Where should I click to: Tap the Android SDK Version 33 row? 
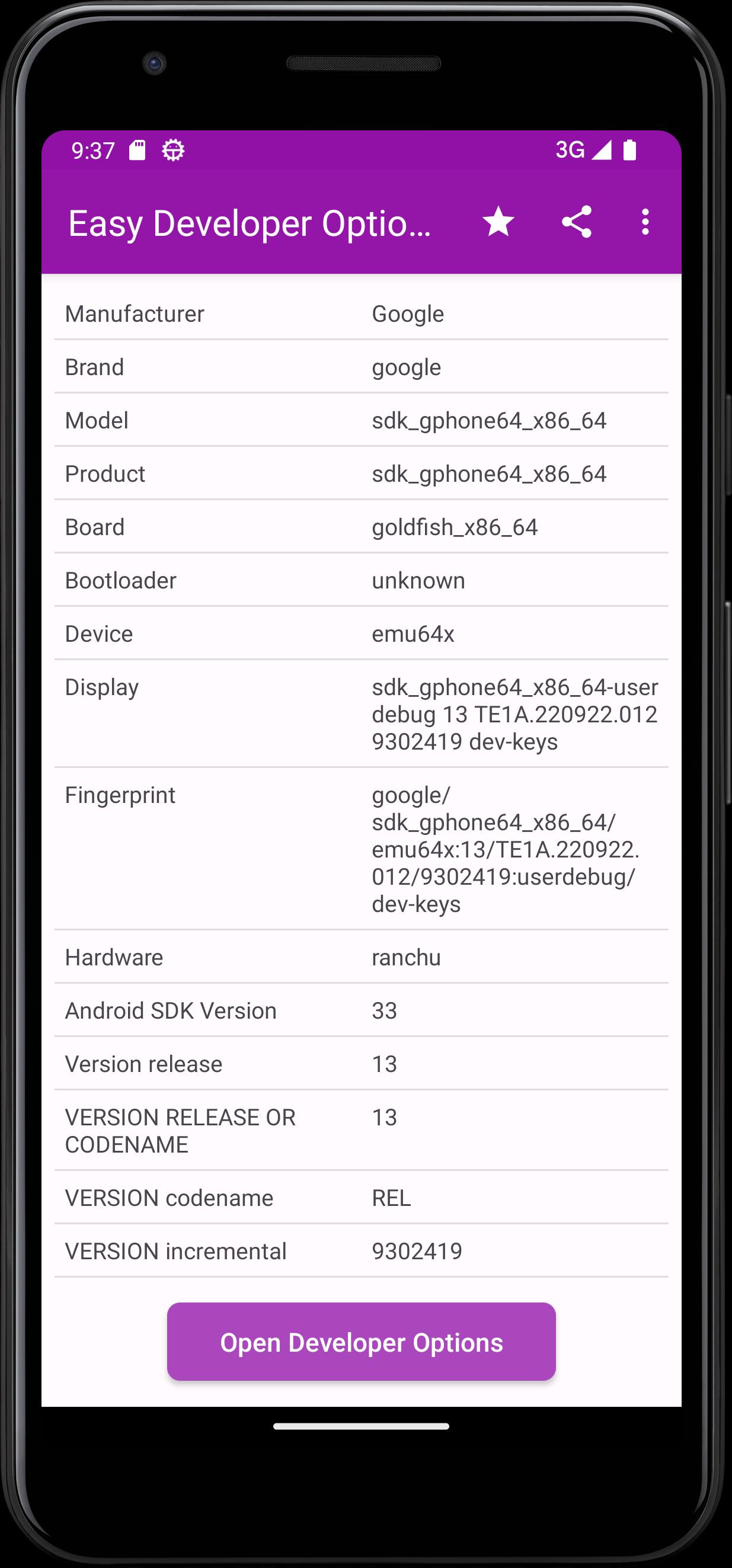coord(361,1010)
